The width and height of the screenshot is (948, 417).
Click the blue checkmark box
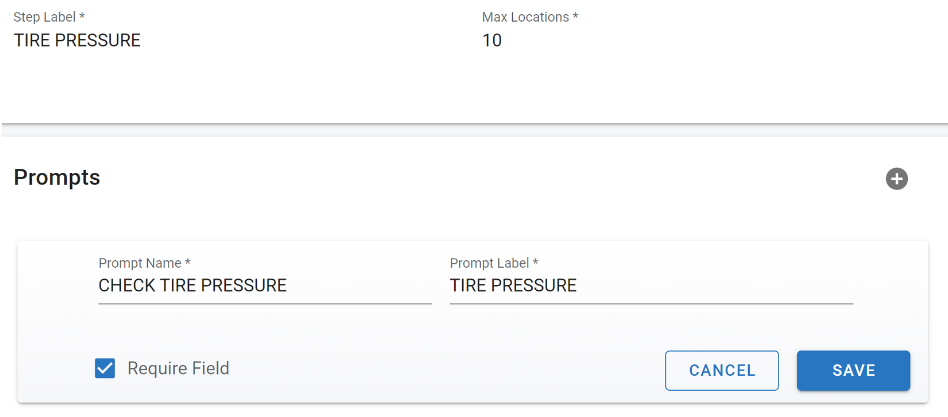pos(105,369)
